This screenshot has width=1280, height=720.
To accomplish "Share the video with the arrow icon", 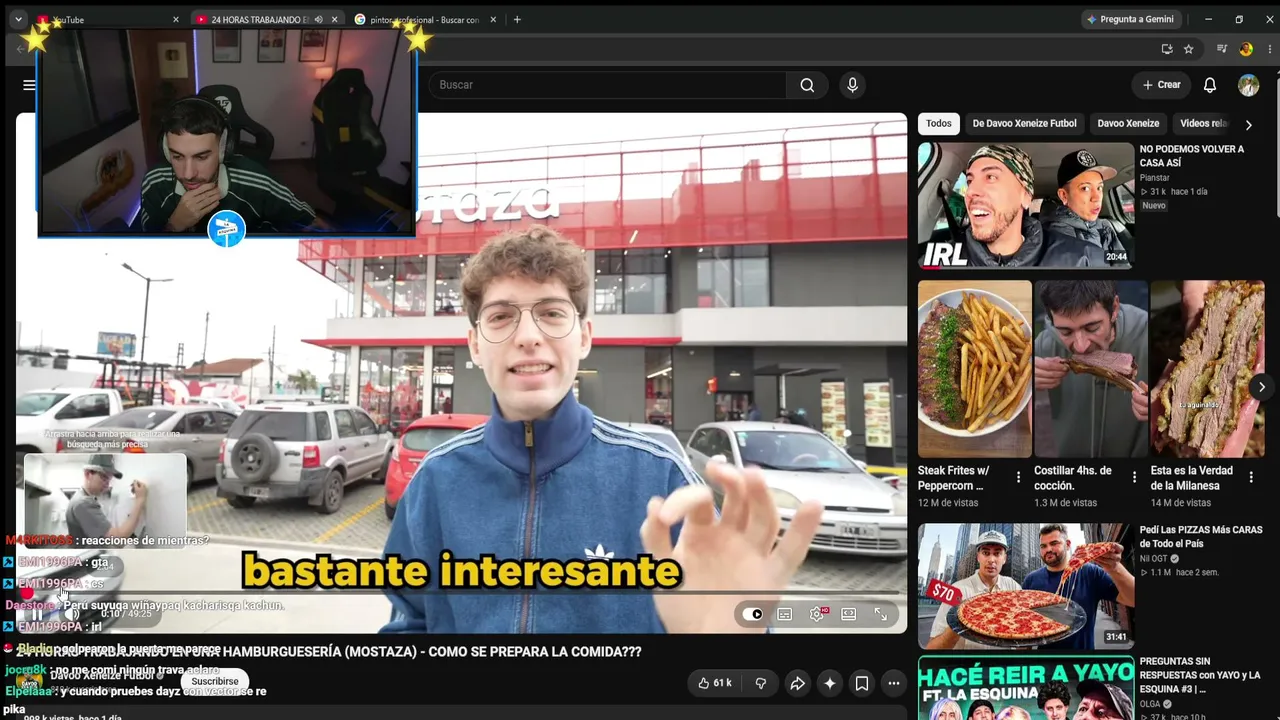I will click(x=797, y=683).
